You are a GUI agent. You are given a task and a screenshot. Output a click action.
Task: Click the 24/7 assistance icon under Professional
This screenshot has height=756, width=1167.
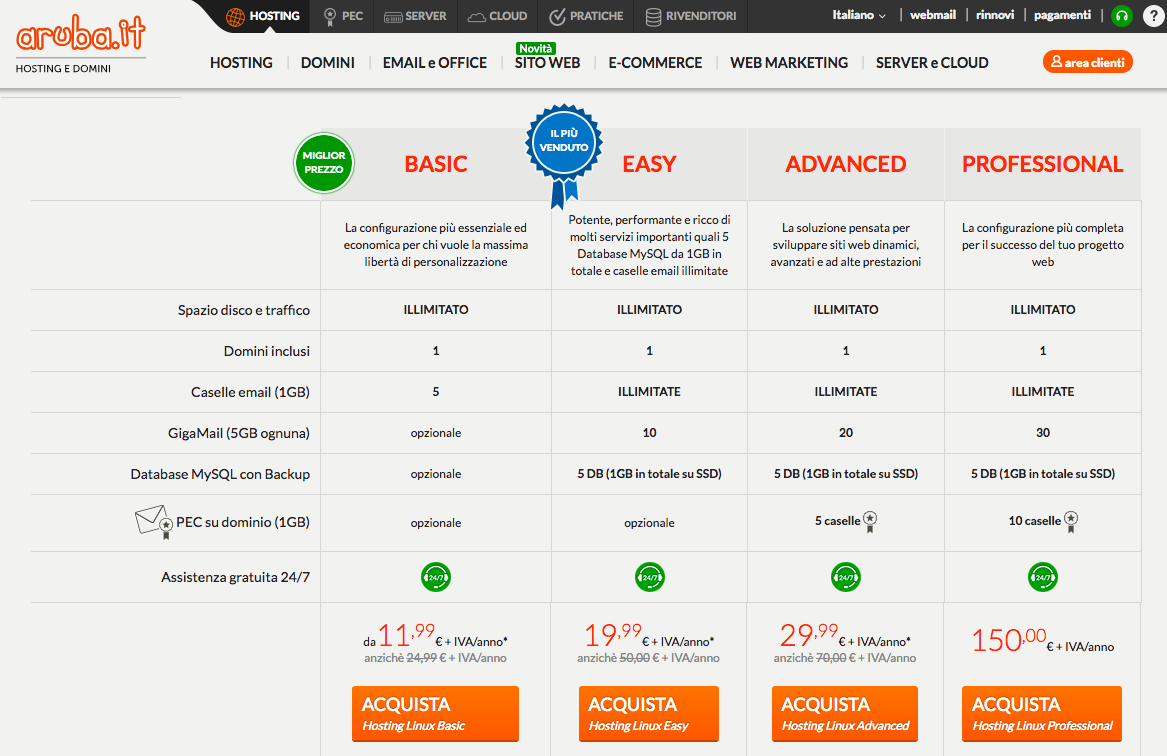[1043, 577]
